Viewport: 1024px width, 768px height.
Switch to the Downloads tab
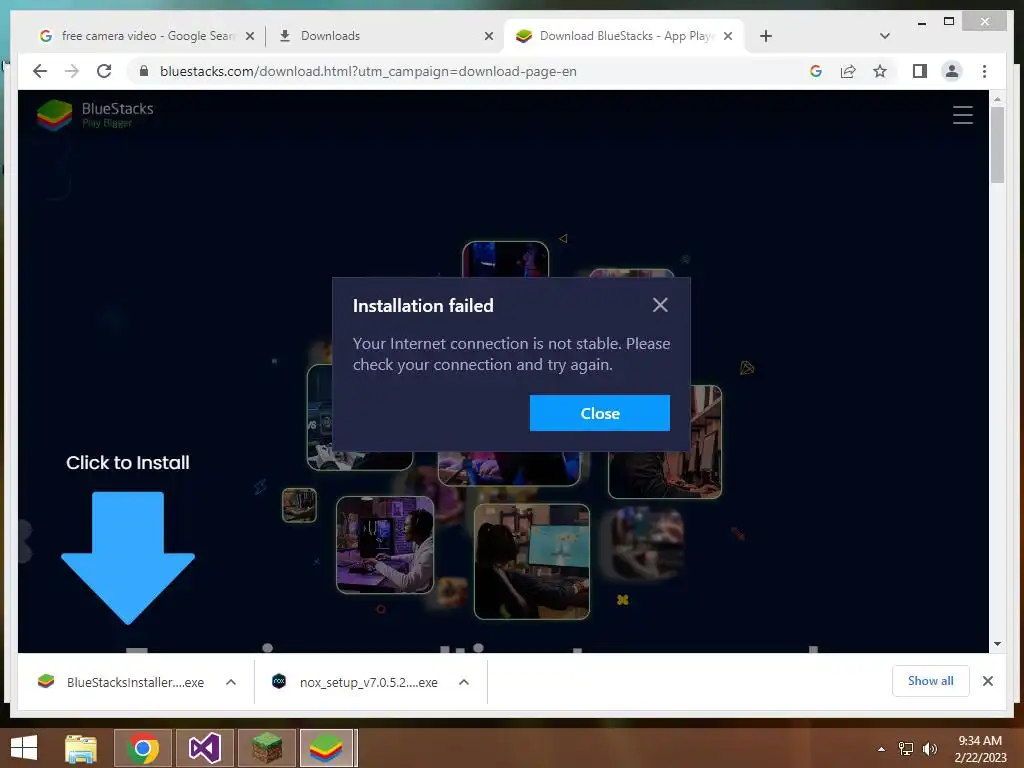tap(385, 36)
